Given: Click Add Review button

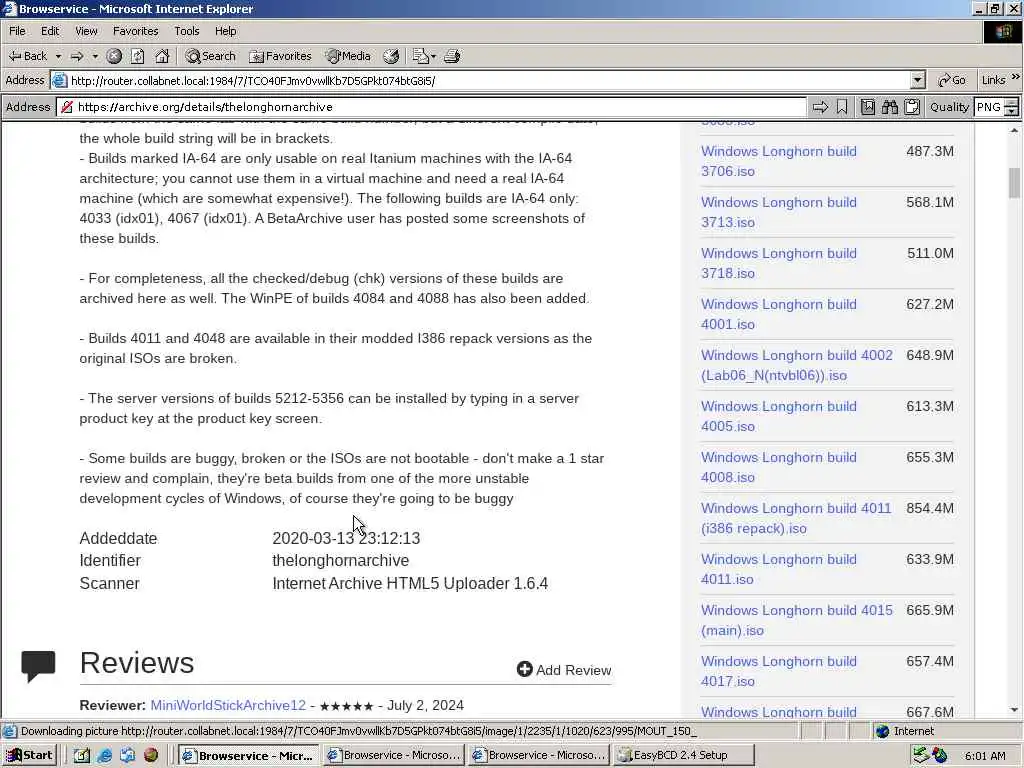Looking at the screenshot, I should tap(564, 669).
